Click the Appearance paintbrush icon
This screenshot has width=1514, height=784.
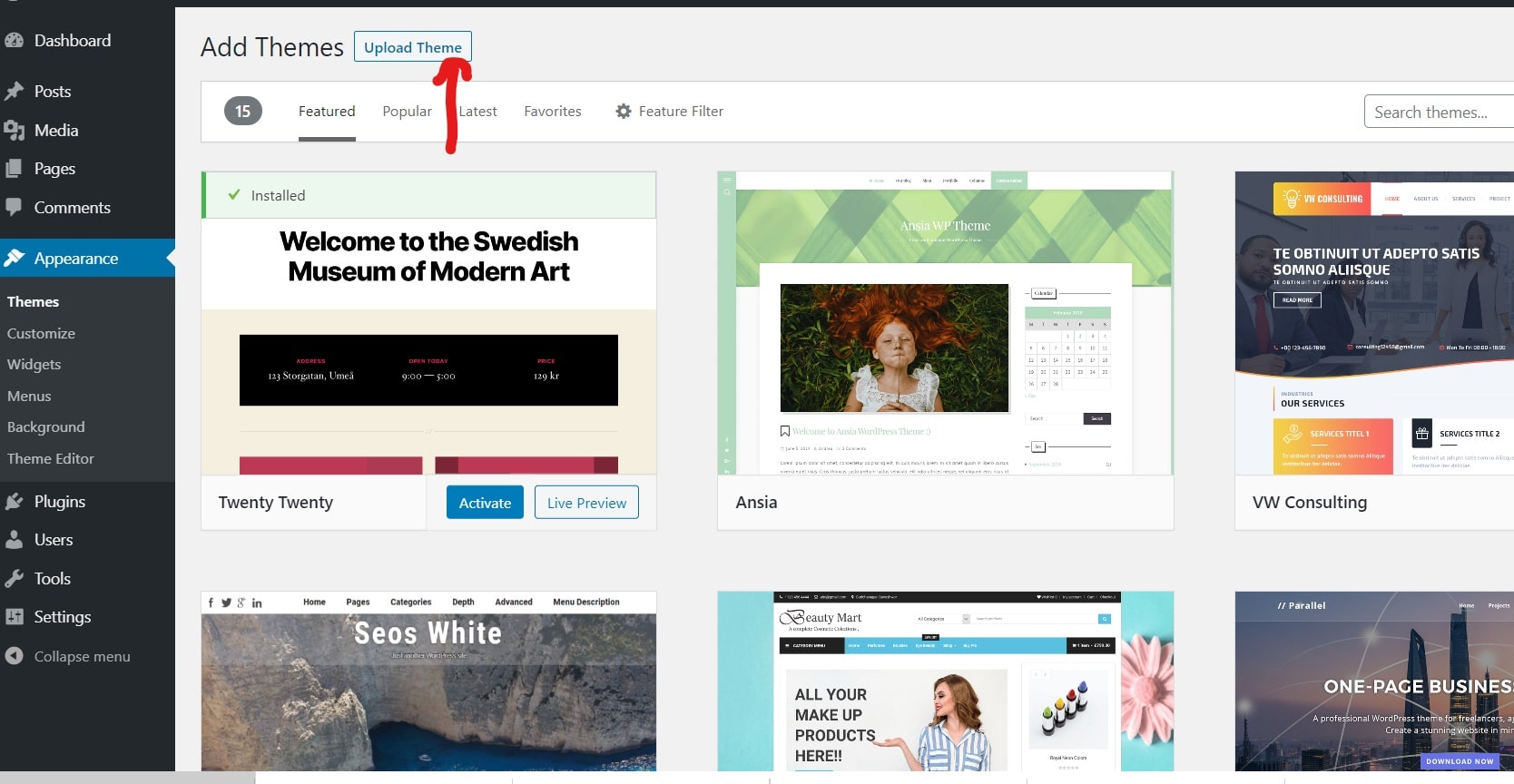[x=14, y=259]
